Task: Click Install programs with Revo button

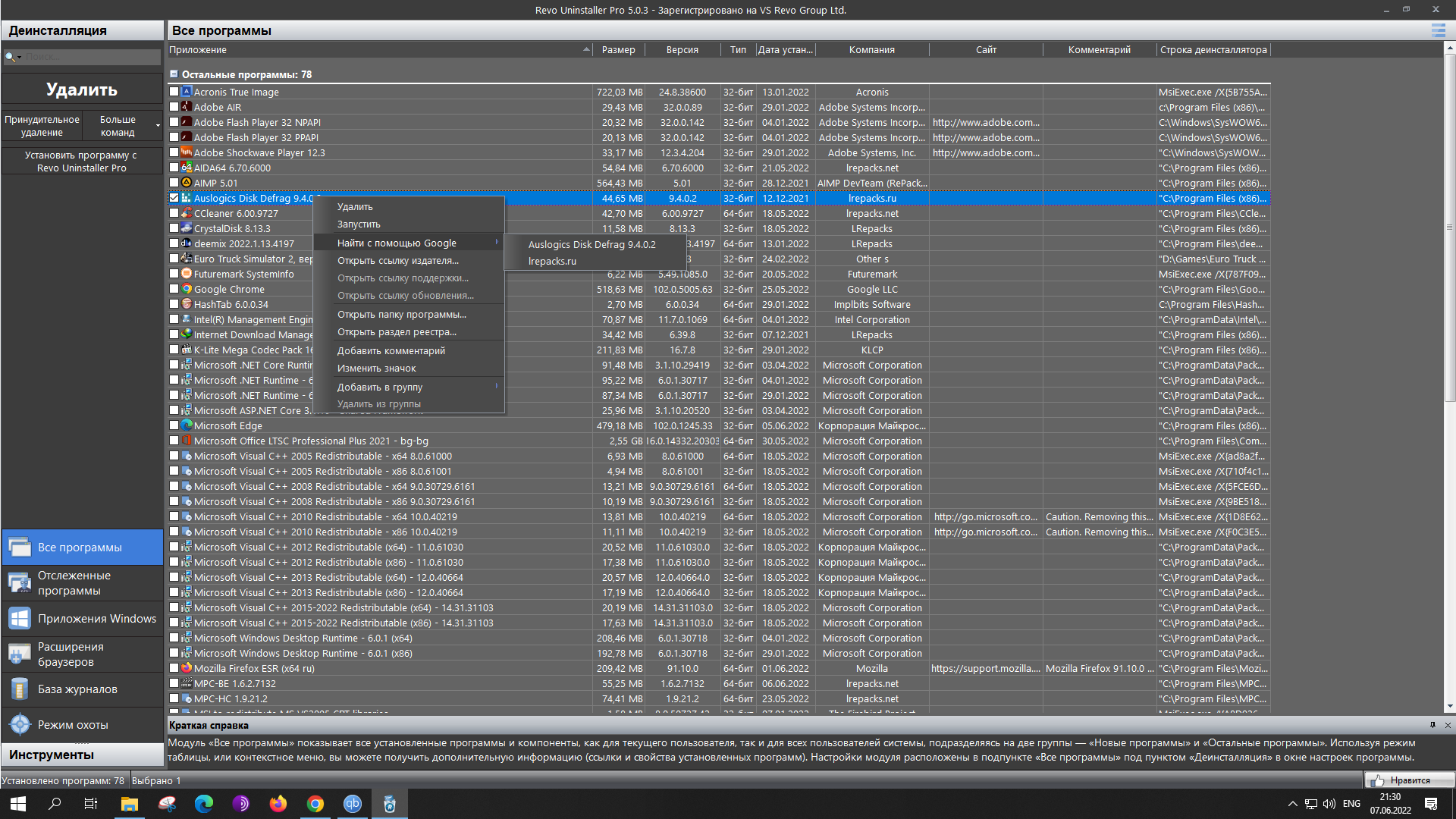Action: pos(82,162)
